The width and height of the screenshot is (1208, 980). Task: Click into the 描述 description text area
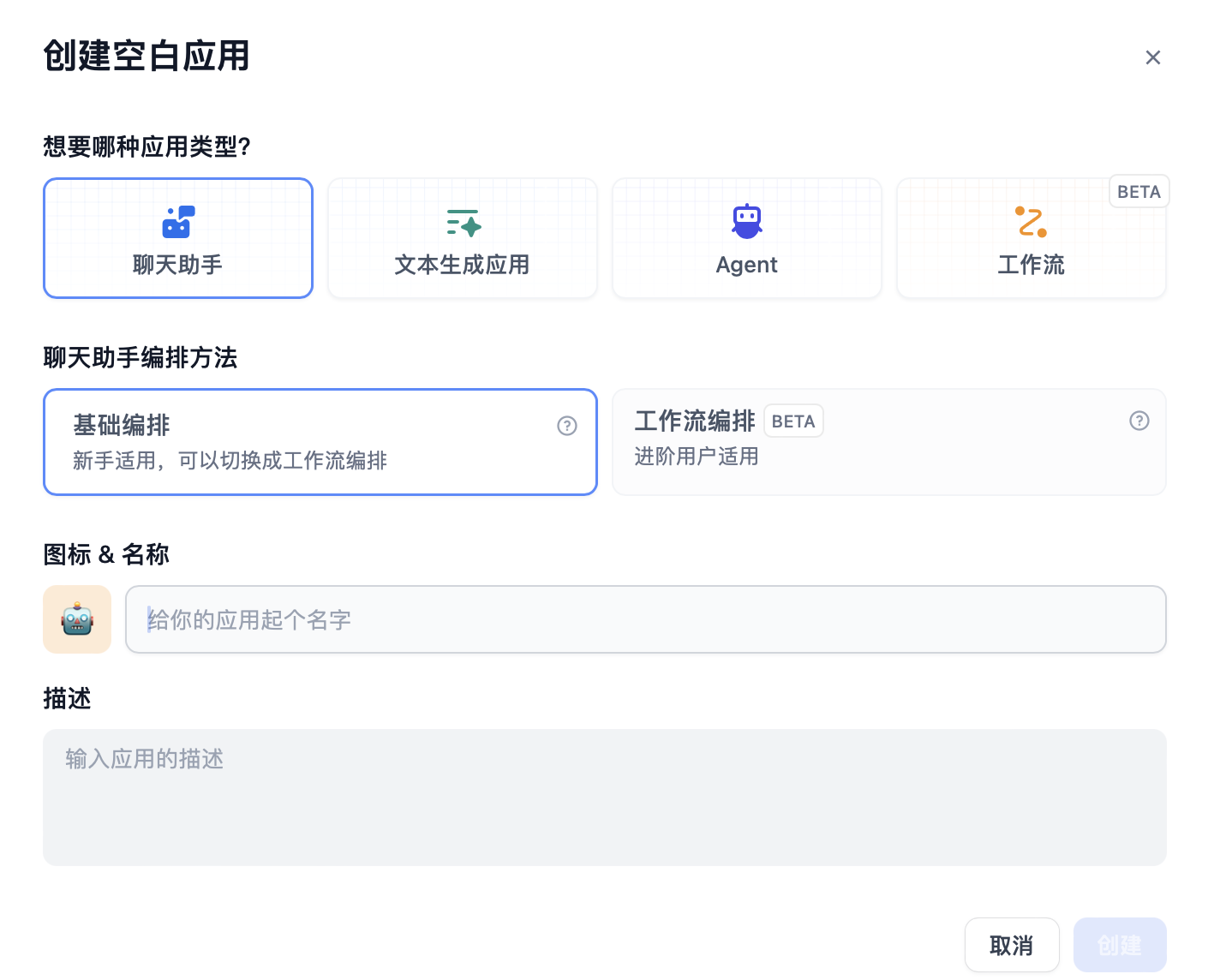(604, 797)
